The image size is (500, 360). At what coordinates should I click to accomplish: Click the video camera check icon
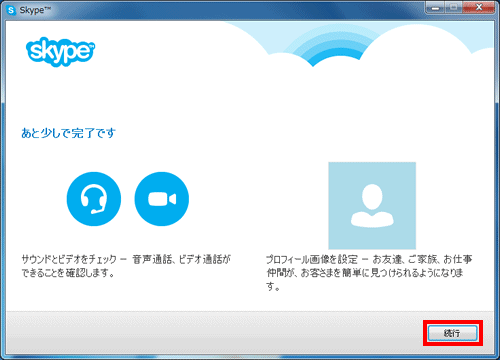coord(162,199)
